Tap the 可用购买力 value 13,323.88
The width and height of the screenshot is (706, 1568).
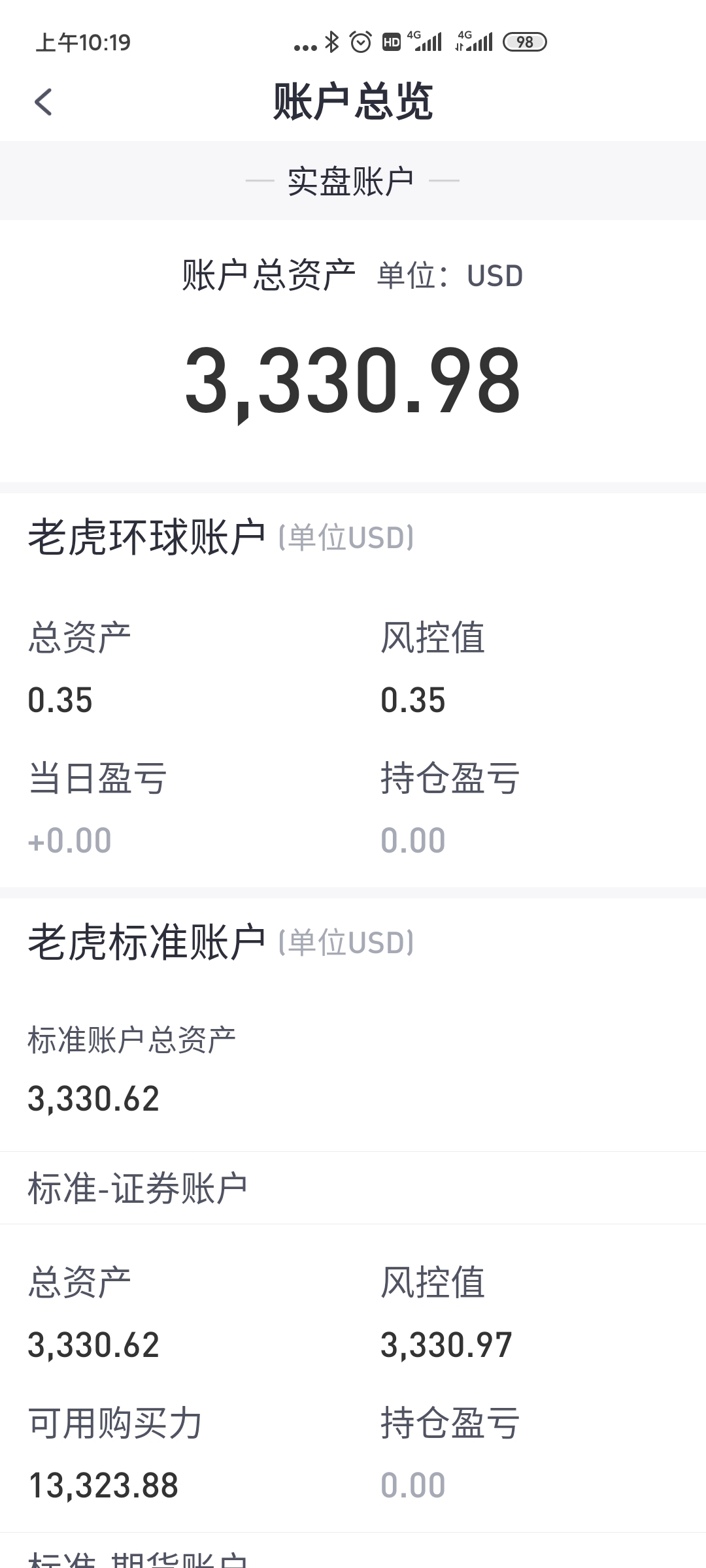click(103, 1486)
